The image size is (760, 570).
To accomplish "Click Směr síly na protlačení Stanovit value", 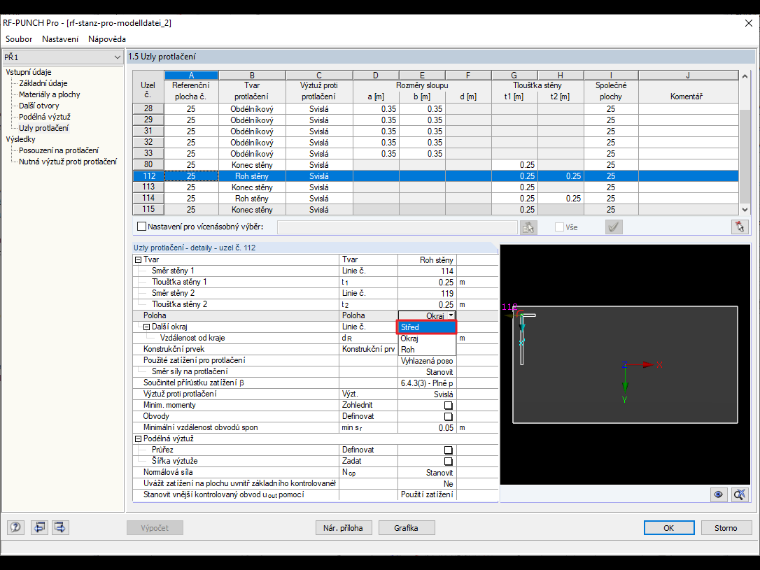I will 427,372.
